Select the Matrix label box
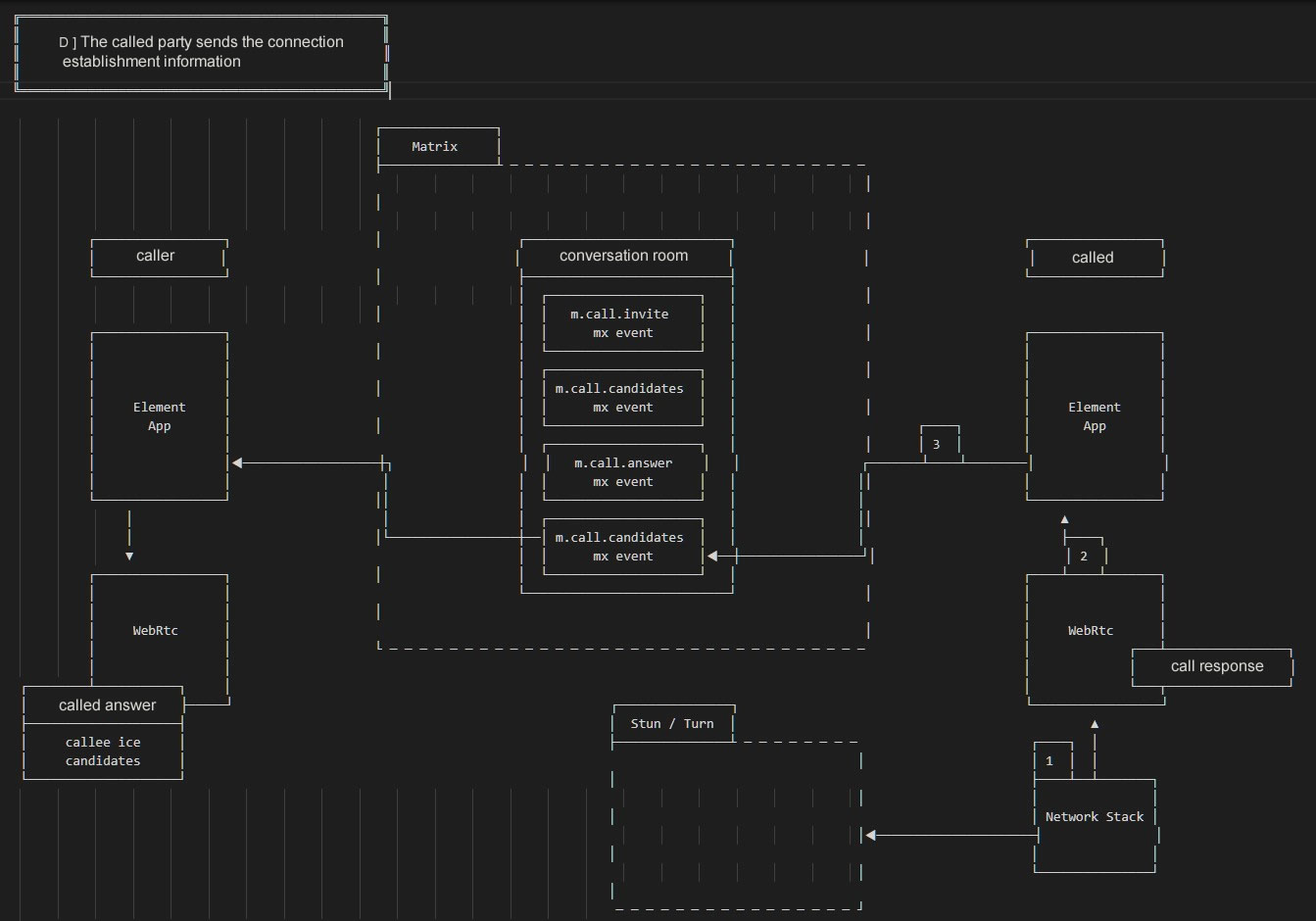1316x921 pixels. [437, 146]
